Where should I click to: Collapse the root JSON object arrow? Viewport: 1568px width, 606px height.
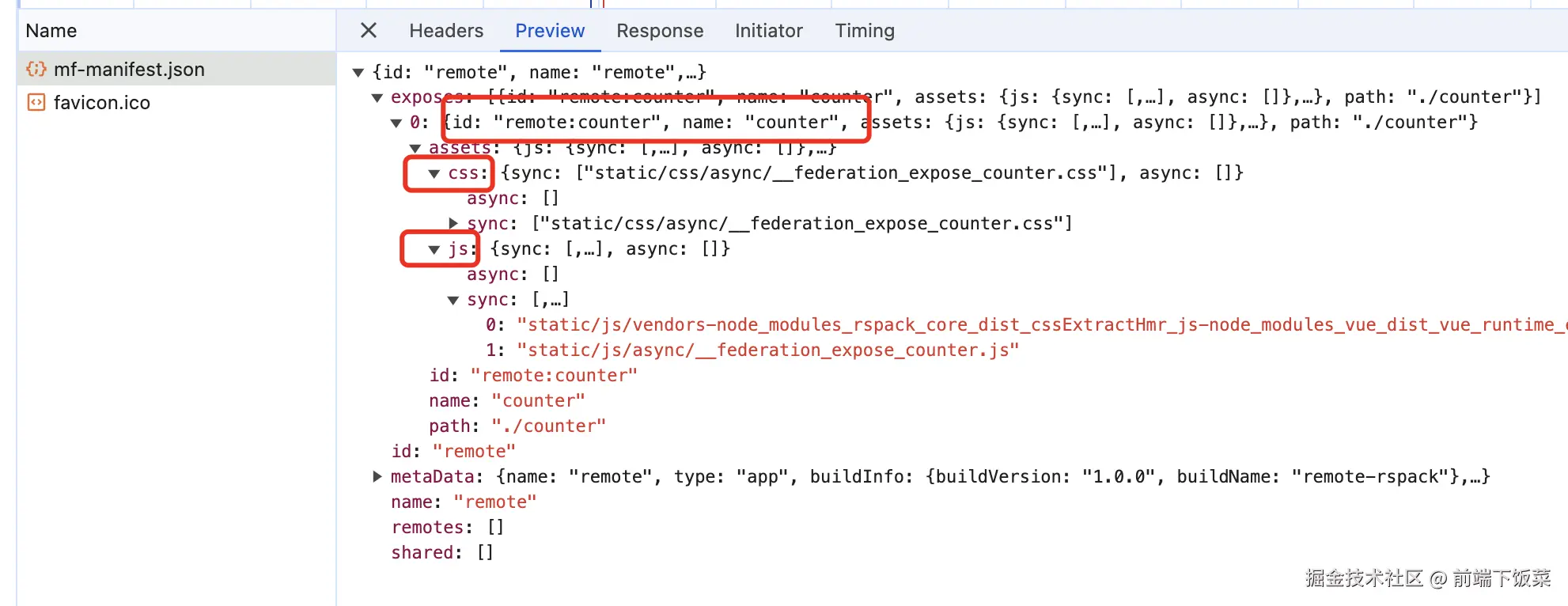coord(358,73)
